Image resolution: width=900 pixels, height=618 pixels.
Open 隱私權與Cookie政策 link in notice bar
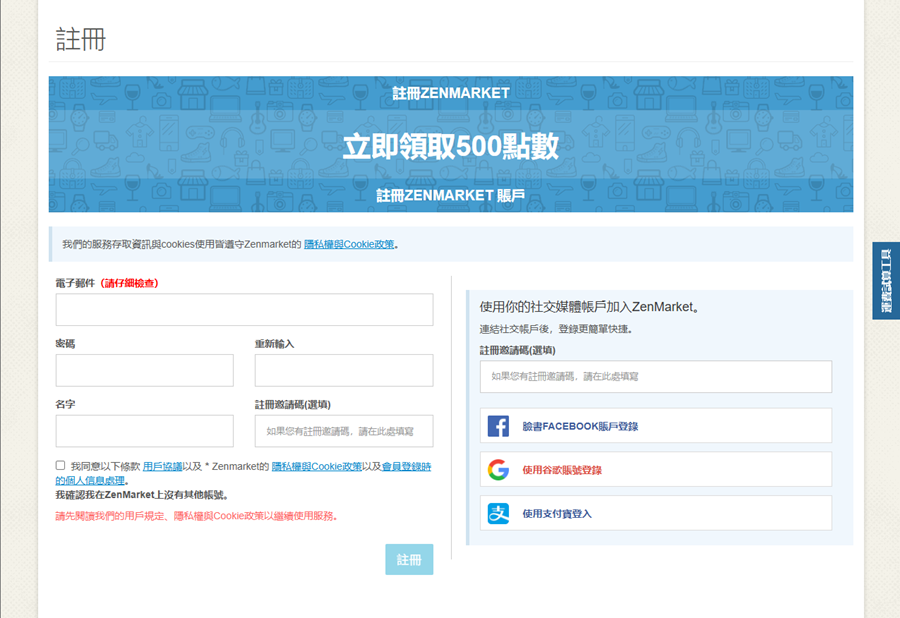click(x=349, y=244)
